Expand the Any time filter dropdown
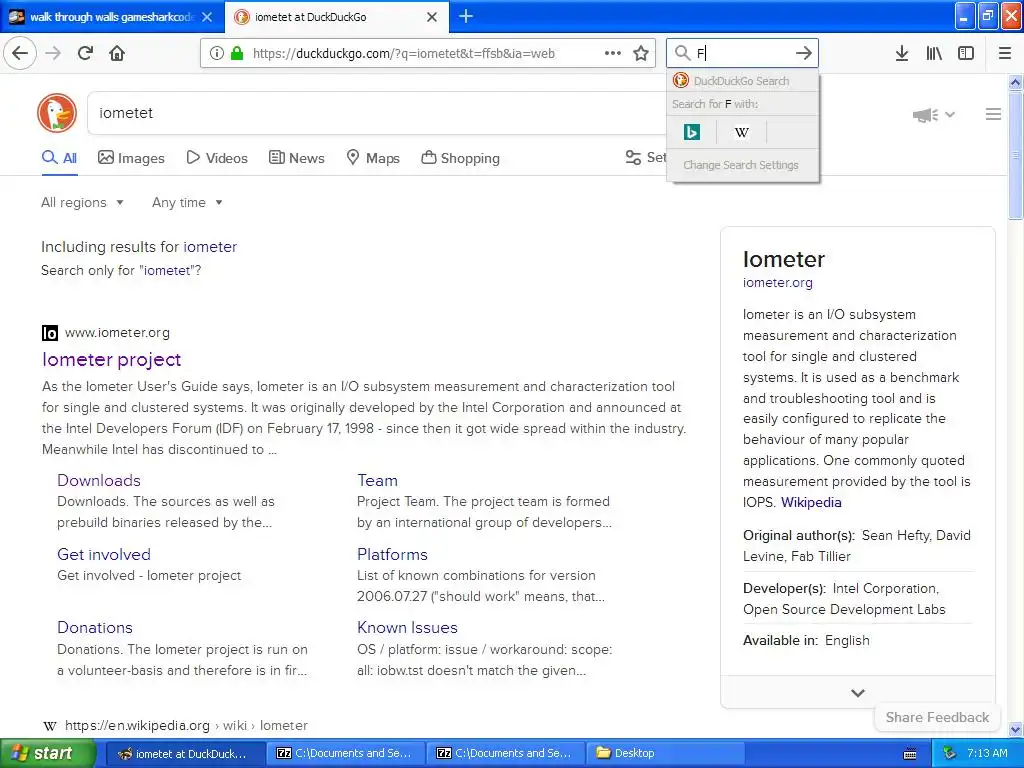The height and width of the screenshot is (768, 1024). 187,202
